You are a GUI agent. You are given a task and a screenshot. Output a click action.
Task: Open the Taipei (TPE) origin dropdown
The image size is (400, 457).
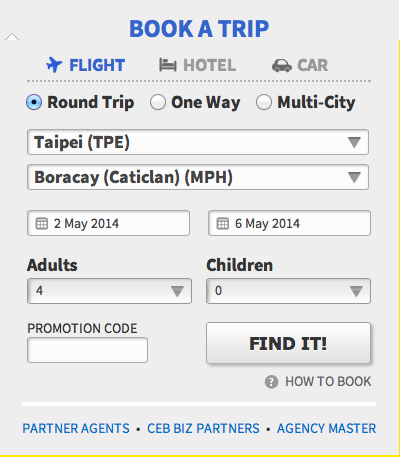[198, 142]
